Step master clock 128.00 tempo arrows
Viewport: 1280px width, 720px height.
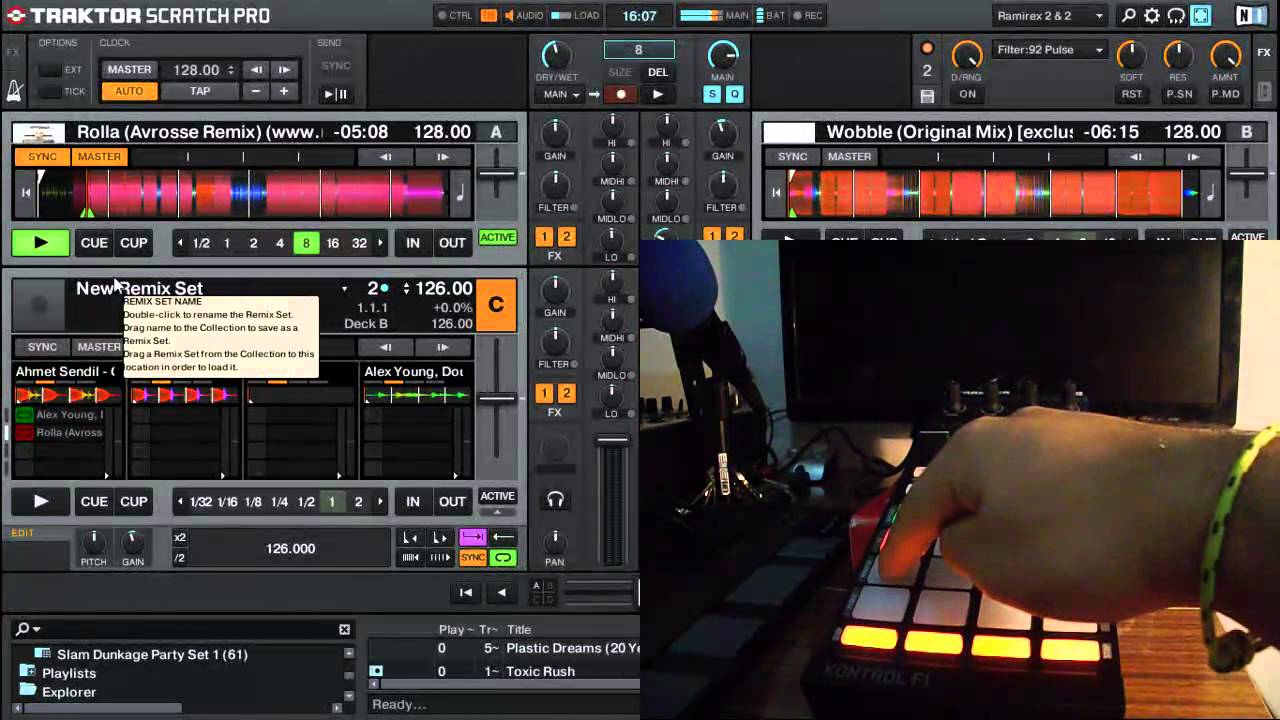click(231, 70)
